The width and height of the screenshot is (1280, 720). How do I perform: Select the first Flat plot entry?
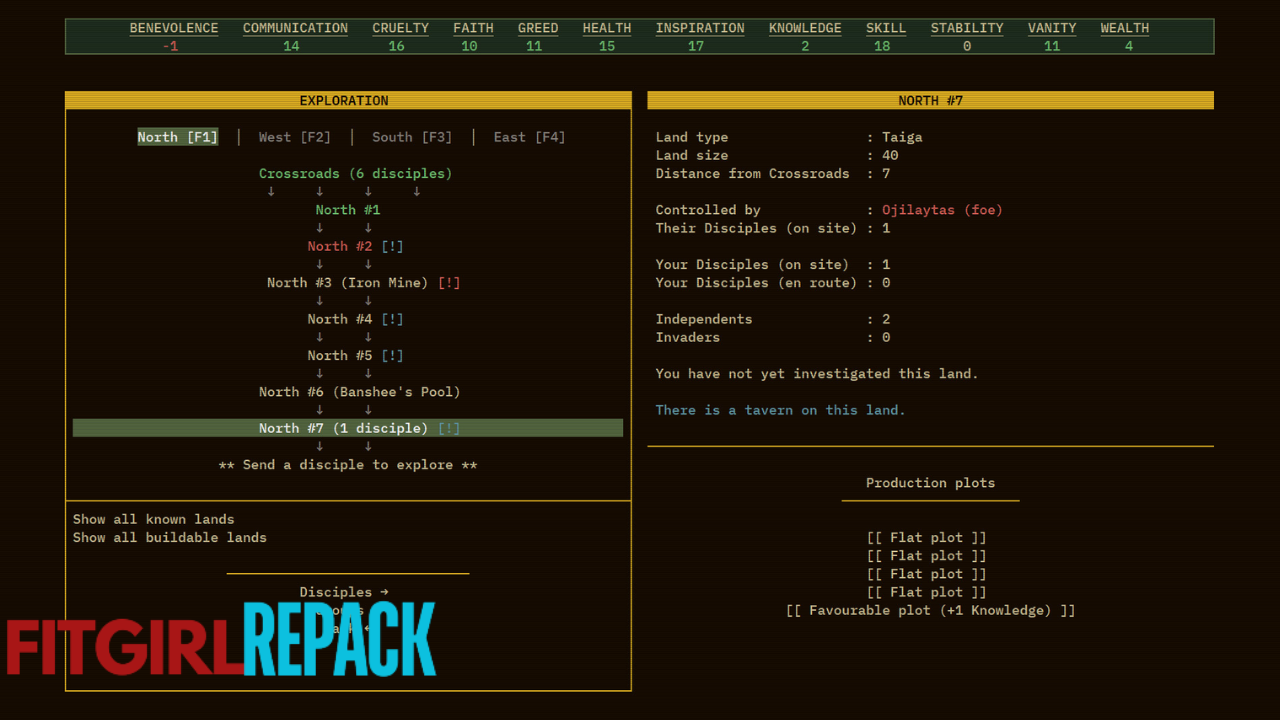[926, 537]
